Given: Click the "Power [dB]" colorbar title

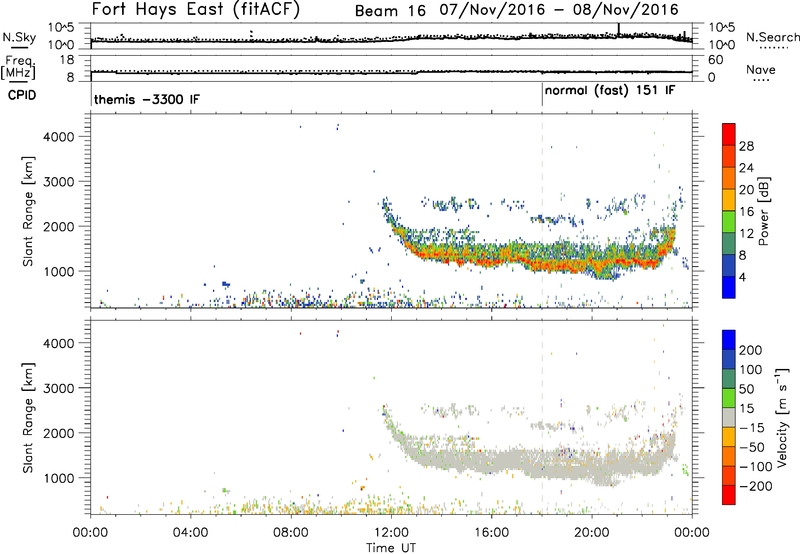Looking at the screenshot, I should (763, 211).
